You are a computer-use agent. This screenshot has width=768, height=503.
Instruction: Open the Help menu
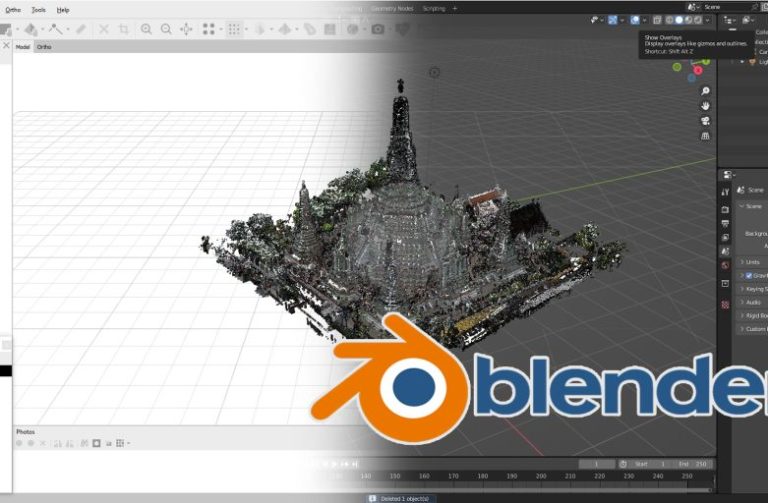click(63, 9)
